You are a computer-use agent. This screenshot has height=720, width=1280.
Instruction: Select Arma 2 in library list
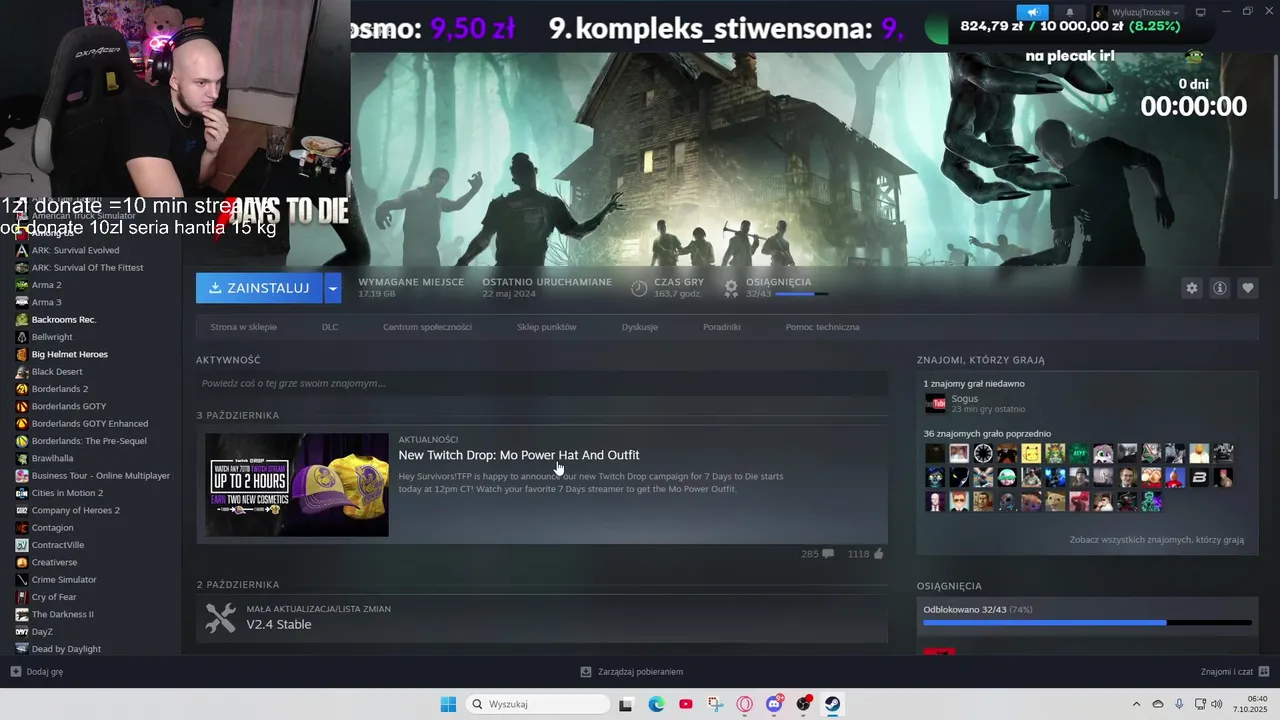click(x=46, y=285)
